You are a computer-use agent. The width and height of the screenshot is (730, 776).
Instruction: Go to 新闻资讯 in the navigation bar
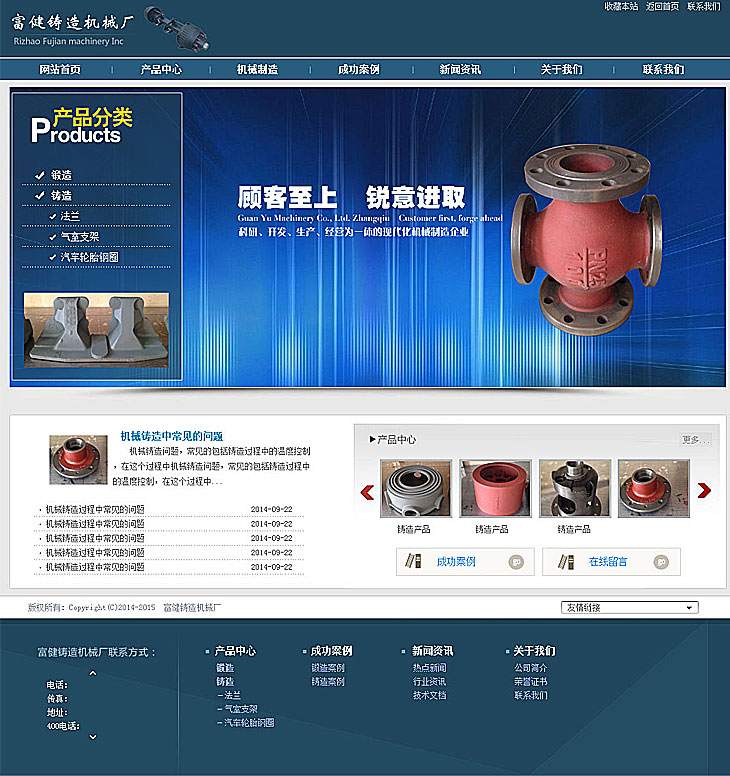(x=460, y=69)
